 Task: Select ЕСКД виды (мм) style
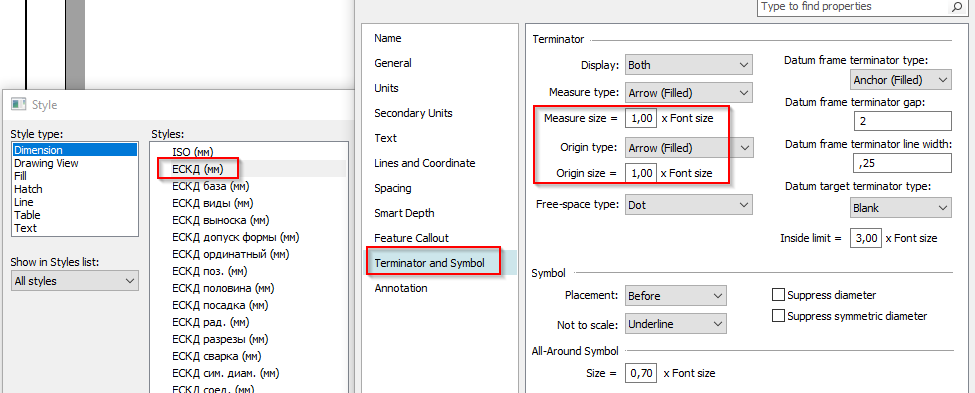click(213, 203)
